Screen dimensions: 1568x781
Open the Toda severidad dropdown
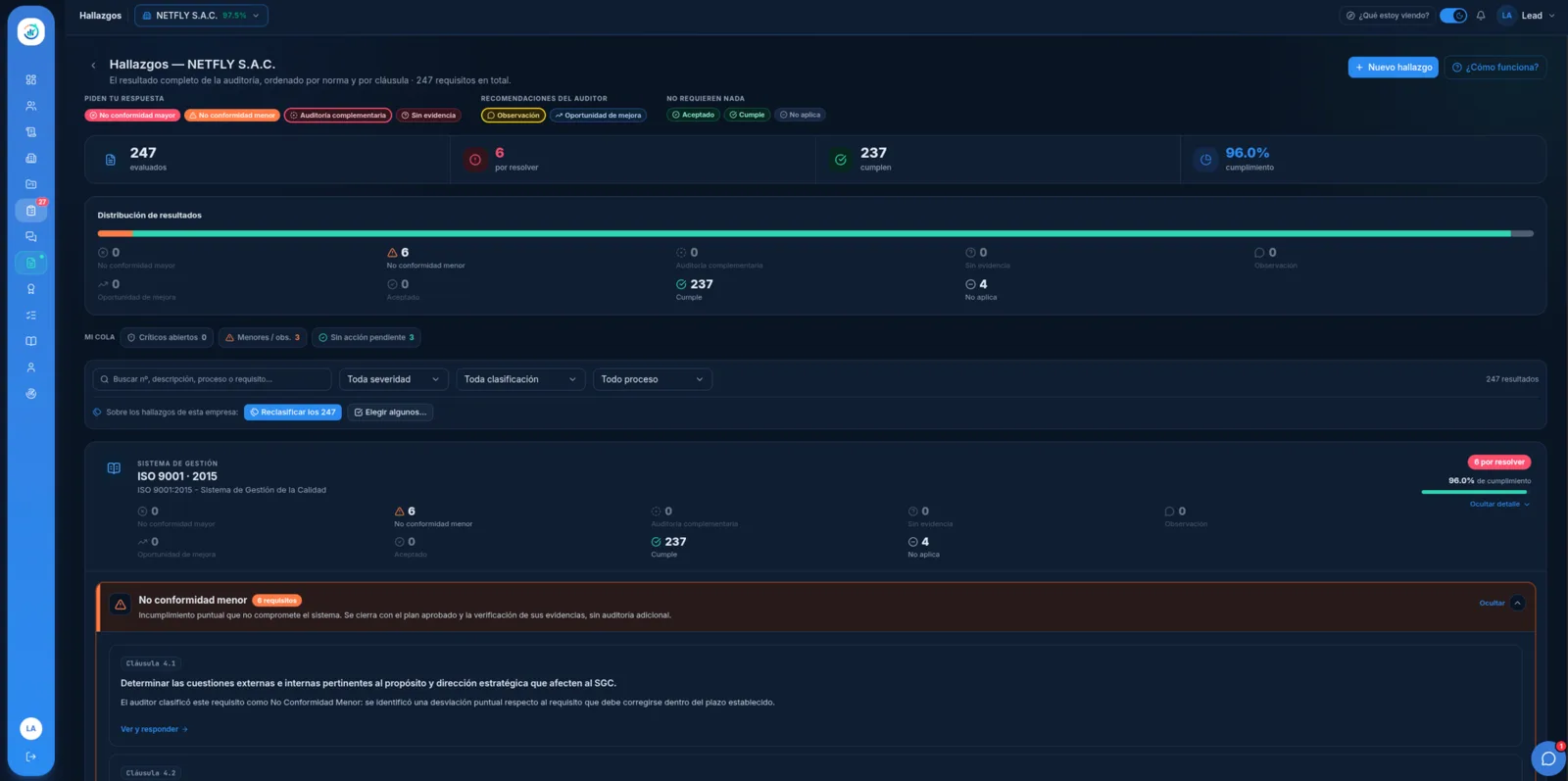[394, 379]
